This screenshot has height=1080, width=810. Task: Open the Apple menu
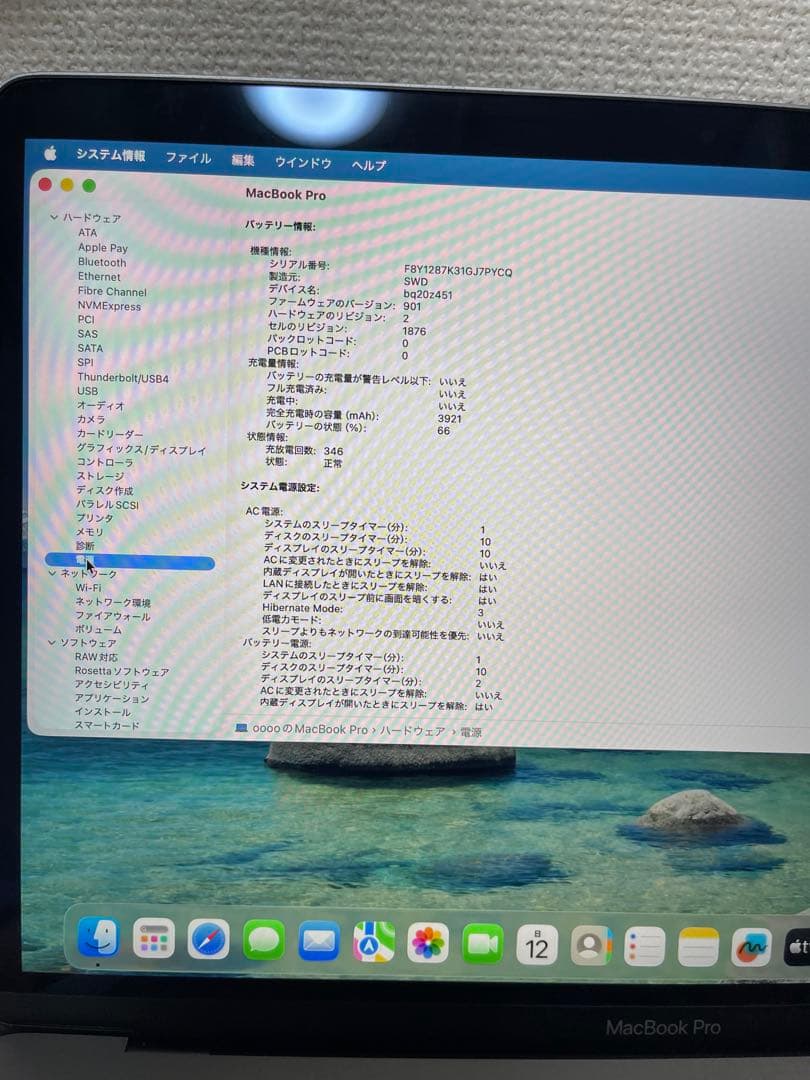[x=50, y=153]
